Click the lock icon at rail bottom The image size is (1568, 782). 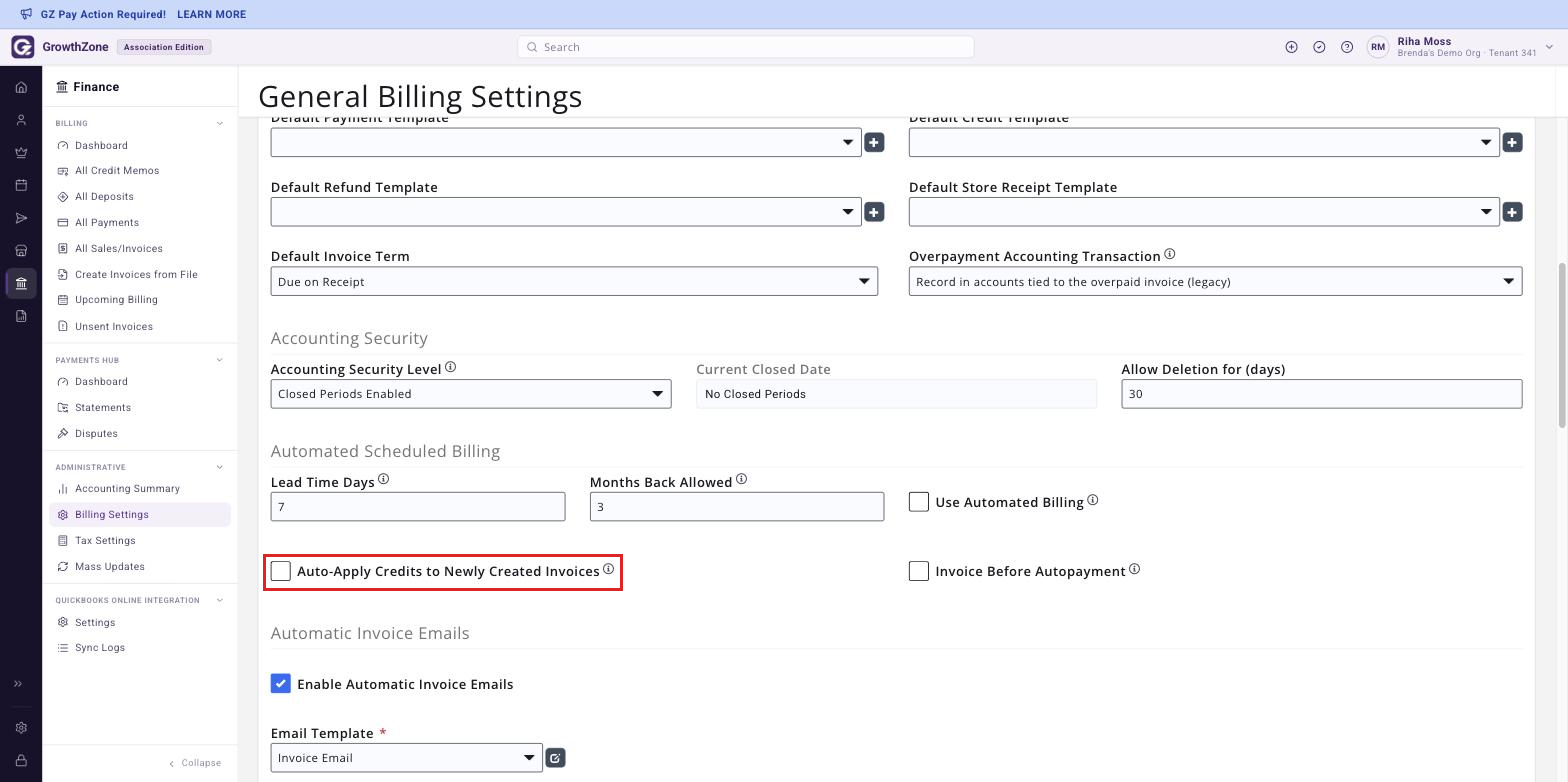[21, 760]
